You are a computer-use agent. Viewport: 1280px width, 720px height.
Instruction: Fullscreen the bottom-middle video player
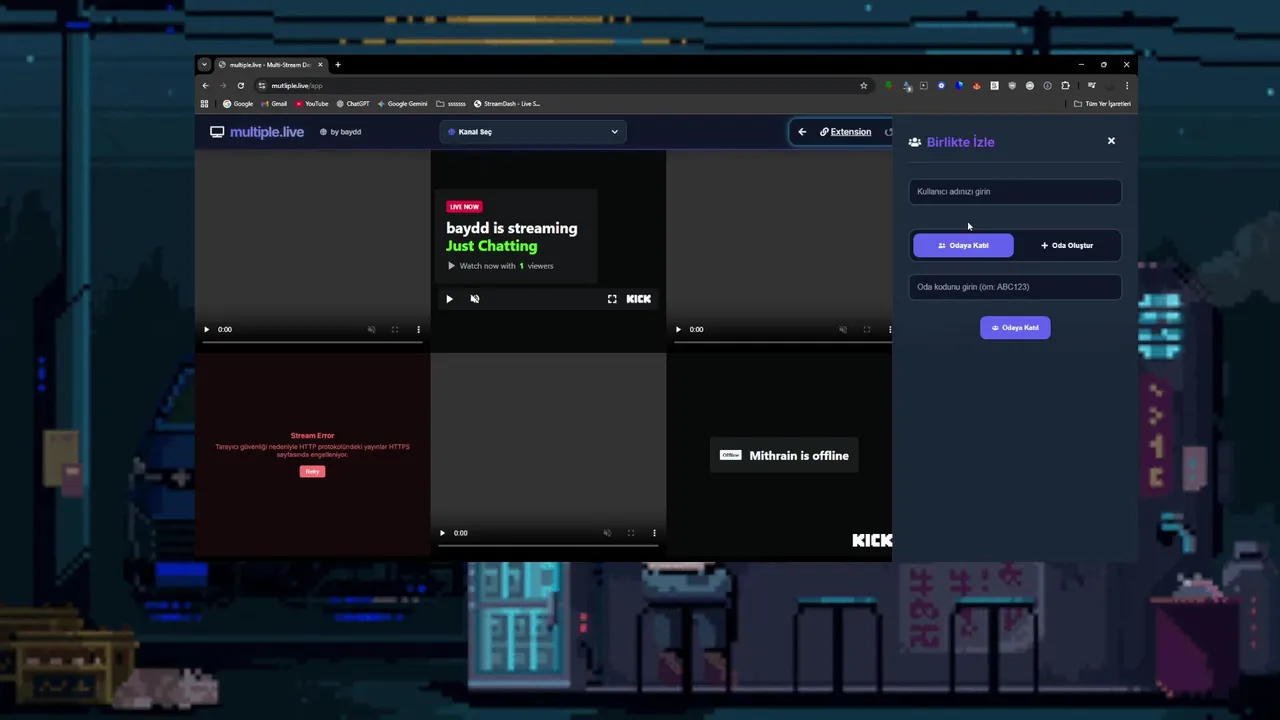click(630, 533)
